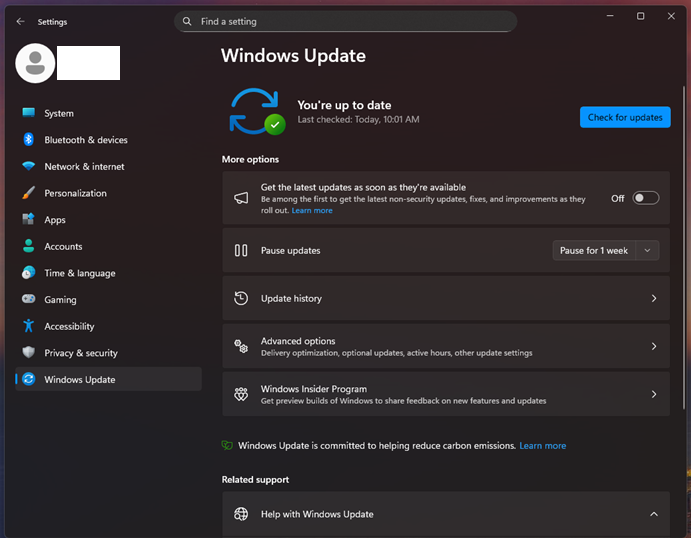Open Update history via its chevron

click(x=654, y=298)
